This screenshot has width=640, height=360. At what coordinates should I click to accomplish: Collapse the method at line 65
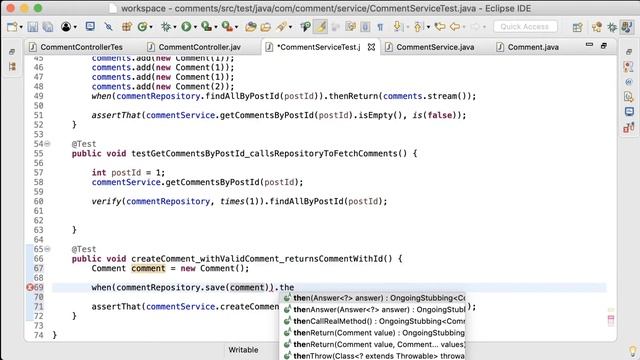[47, 249]
